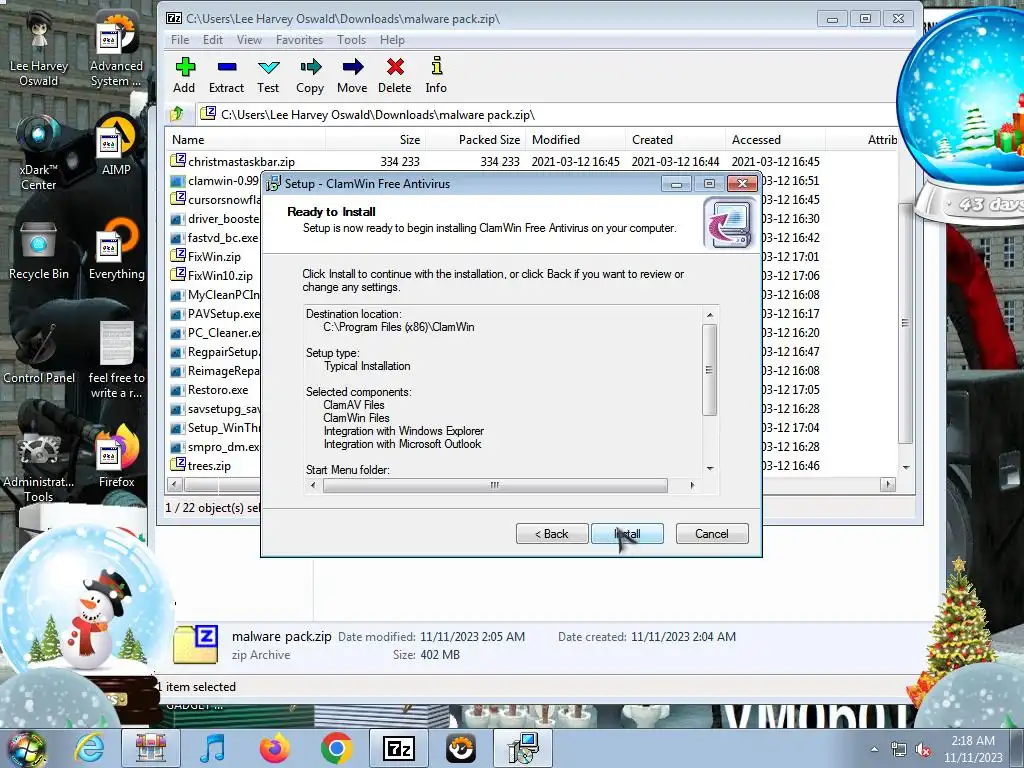Screen dimensions: 1024x768
Task: Open Advanced System desktop shortcut
Action: (x=116, y=50)
